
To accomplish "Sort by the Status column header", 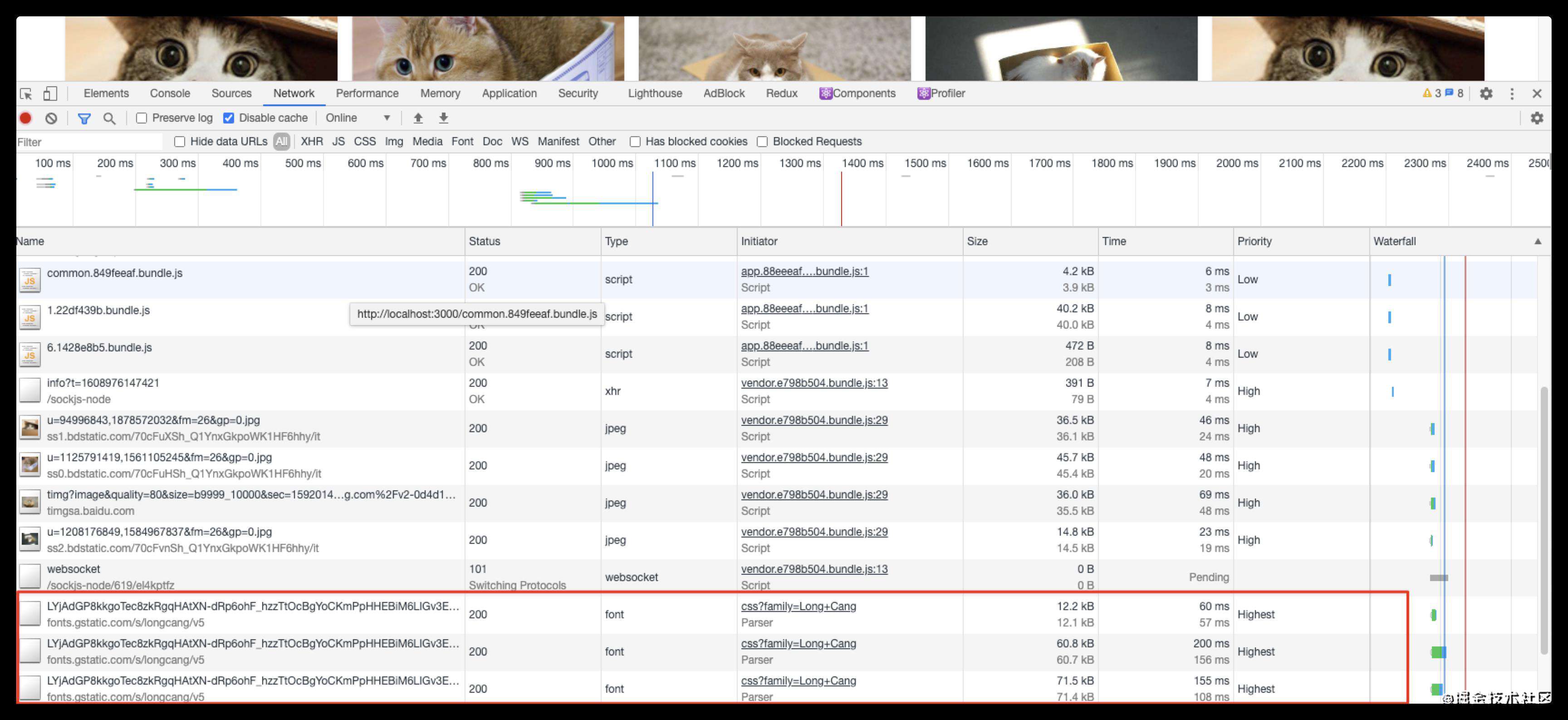I will (x=533, y=241).
